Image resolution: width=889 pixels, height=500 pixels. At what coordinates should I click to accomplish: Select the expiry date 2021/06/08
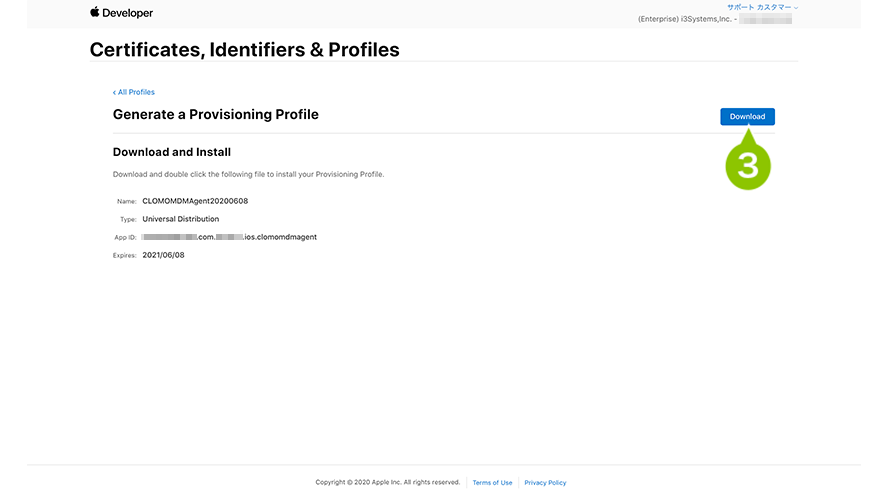tap(163, 255)
